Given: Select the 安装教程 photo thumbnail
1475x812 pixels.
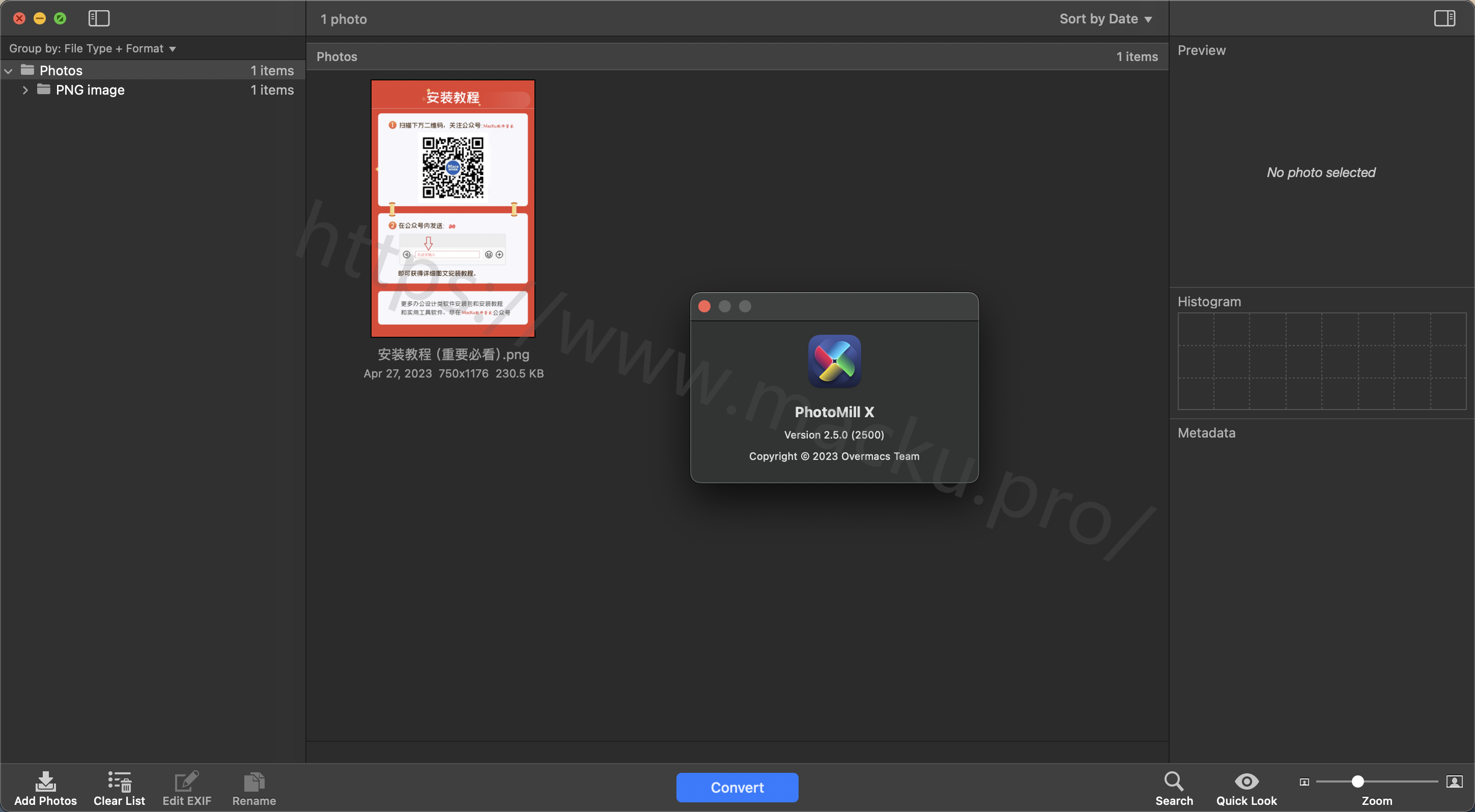Looking at the screenshot, I should (x=452, y=208).
